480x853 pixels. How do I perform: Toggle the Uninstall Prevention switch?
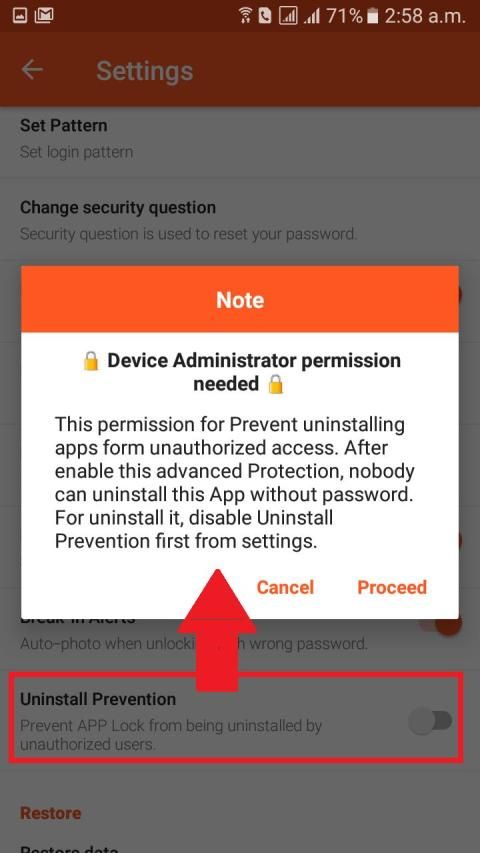pos(431,722)
